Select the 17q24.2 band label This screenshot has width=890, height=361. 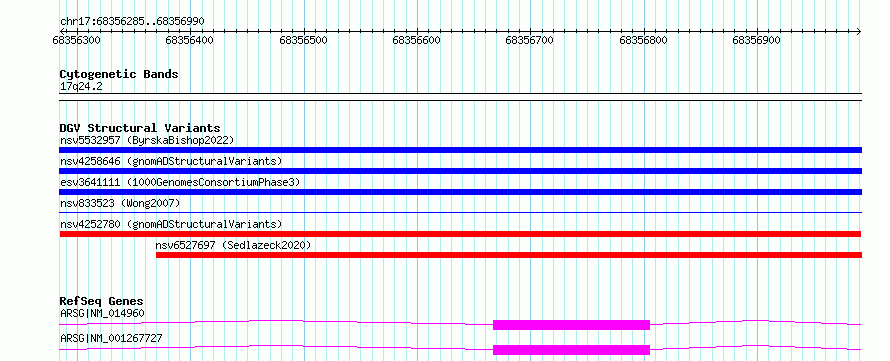(82, 87)
